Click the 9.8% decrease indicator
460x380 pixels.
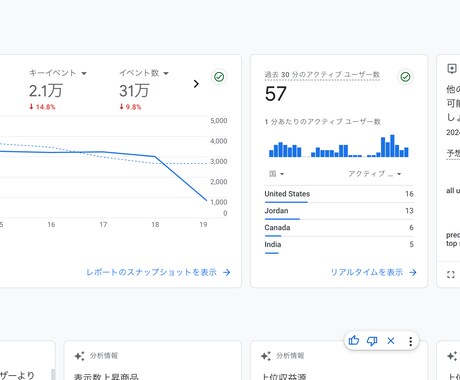(x=130, y=107)
